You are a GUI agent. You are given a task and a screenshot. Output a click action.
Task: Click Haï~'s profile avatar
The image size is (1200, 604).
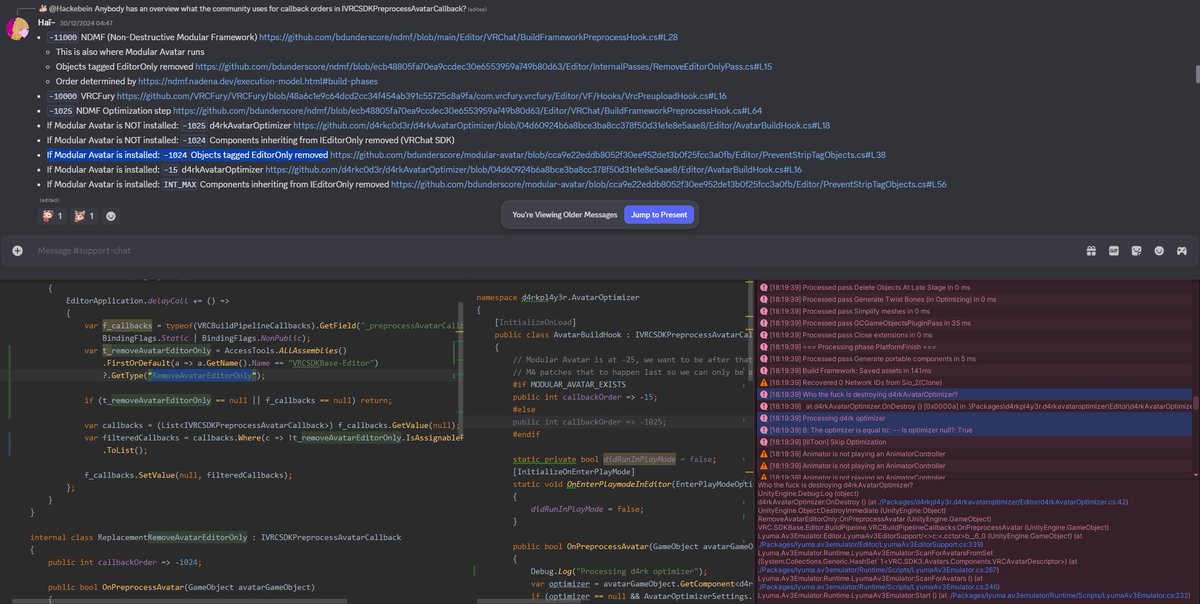click(17, 29)
